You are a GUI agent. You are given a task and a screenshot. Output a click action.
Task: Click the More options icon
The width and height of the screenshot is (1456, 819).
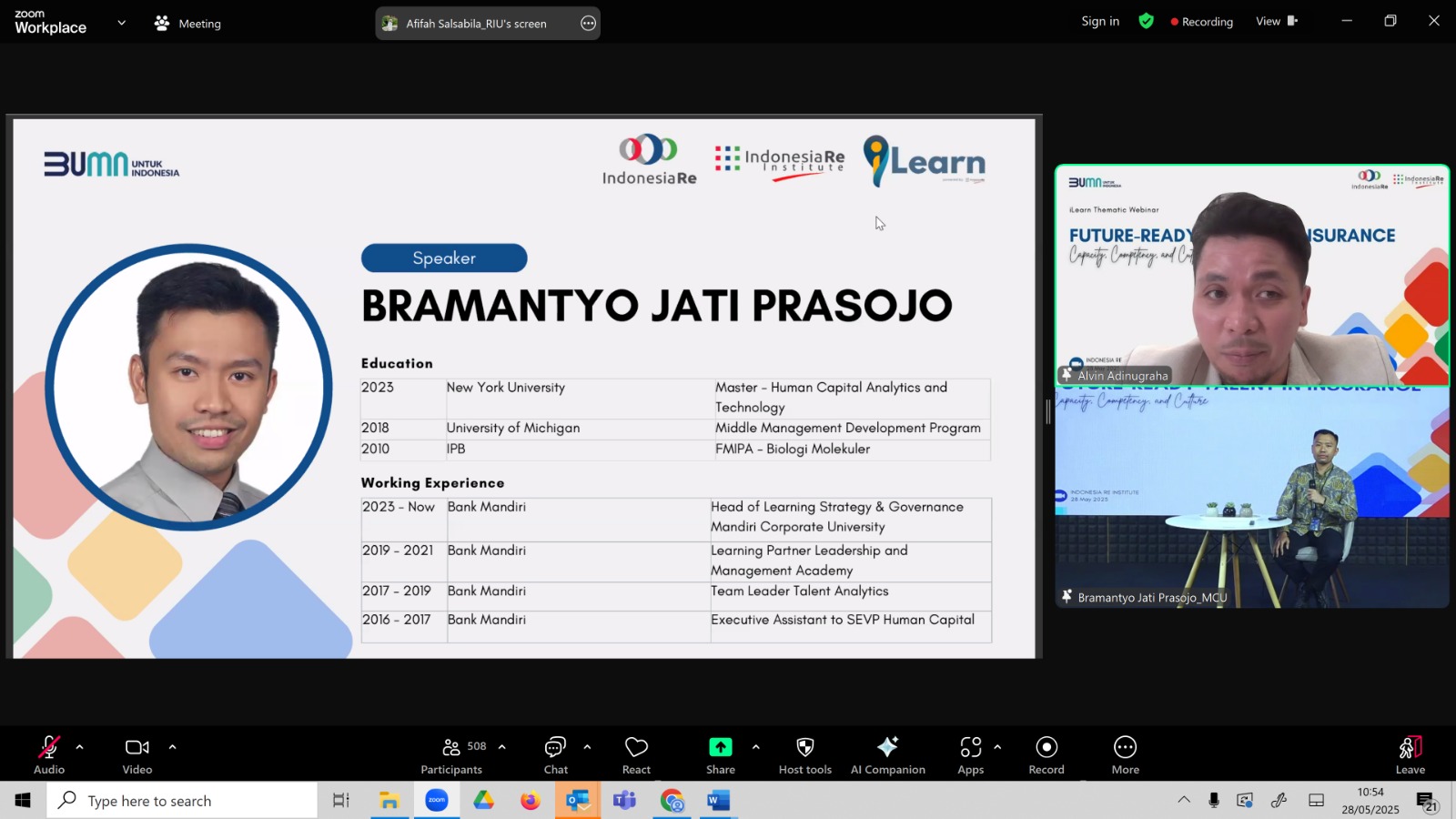point(1125,747)
